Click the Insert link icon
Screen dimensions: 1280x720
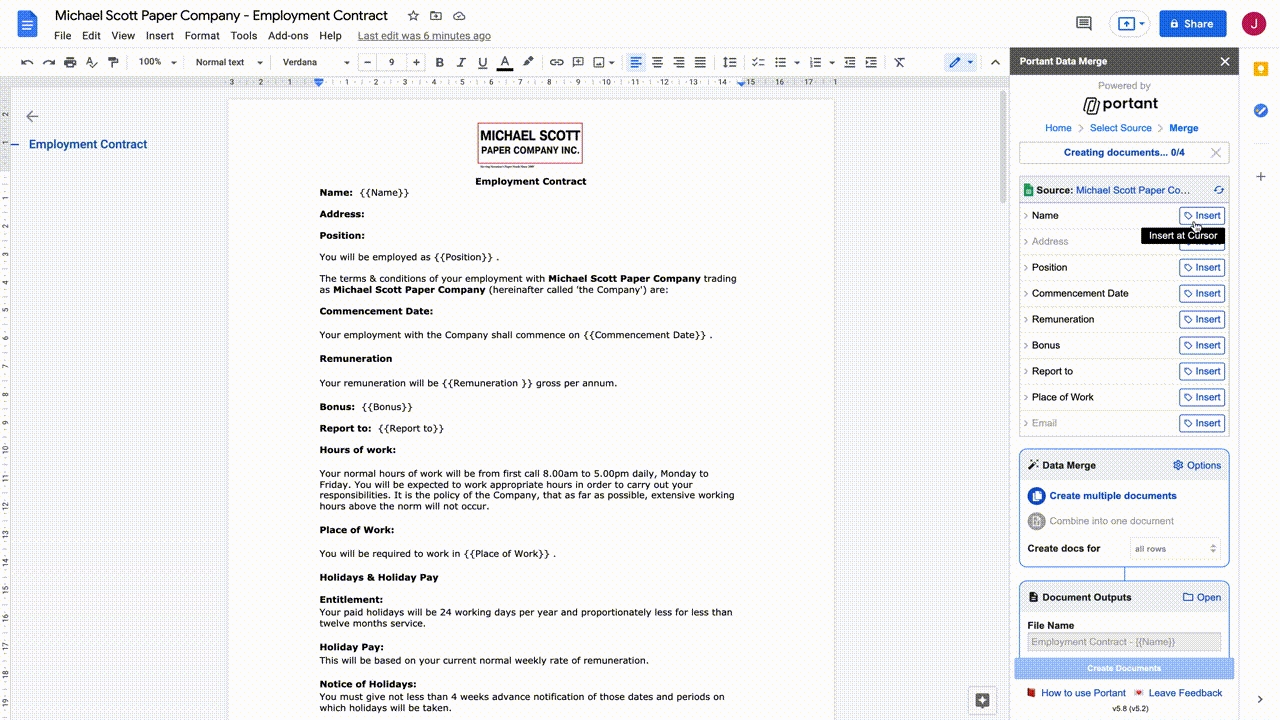click(557, 62)
